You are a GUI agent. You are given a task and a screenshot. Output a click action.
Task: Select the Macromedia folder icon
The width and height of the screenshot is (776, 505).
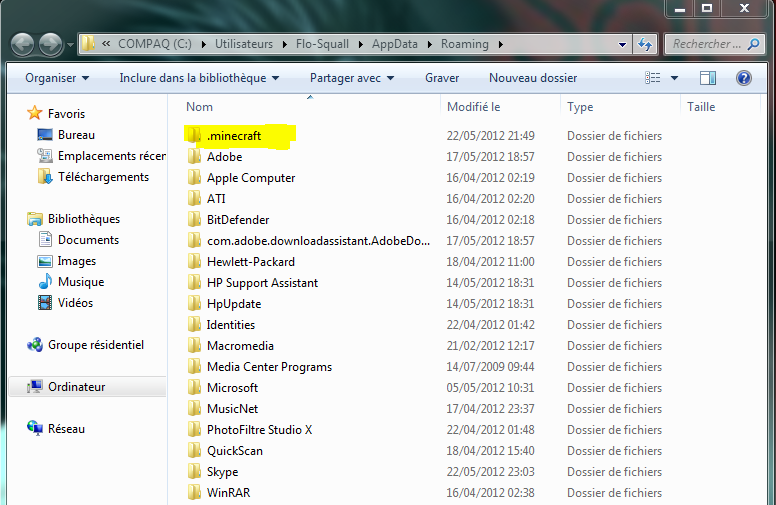click(x=194, y=346)
